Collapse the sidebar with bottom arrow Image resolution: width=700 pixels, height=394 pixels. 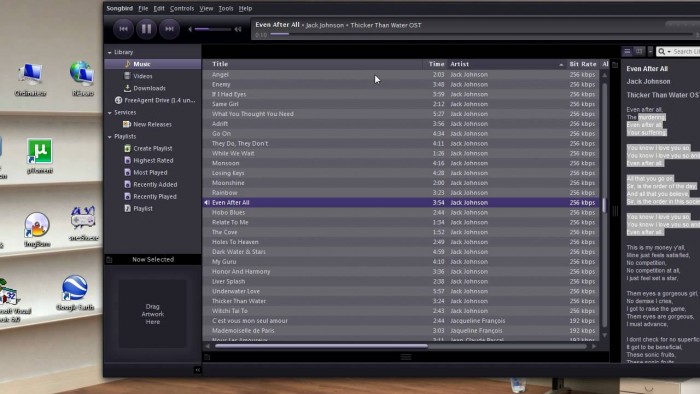tap(197, 370)
